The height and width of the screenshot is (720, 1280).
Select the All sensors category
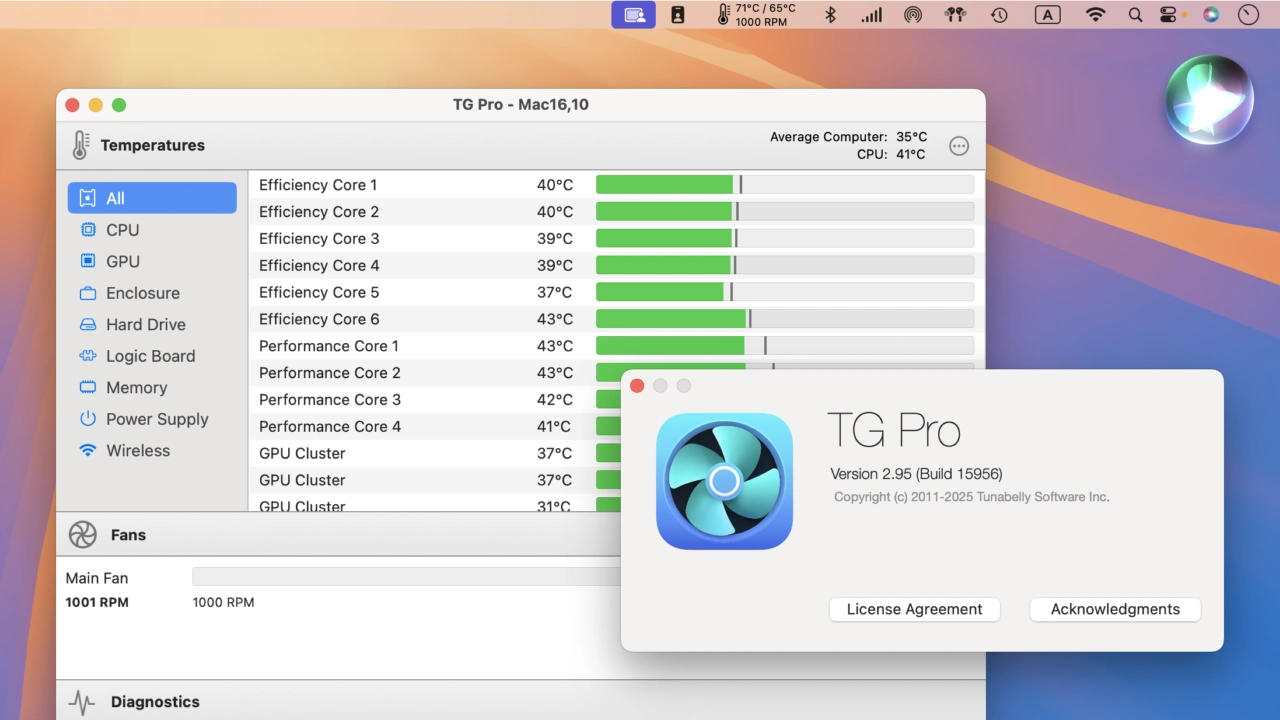(x=152, y=198)
